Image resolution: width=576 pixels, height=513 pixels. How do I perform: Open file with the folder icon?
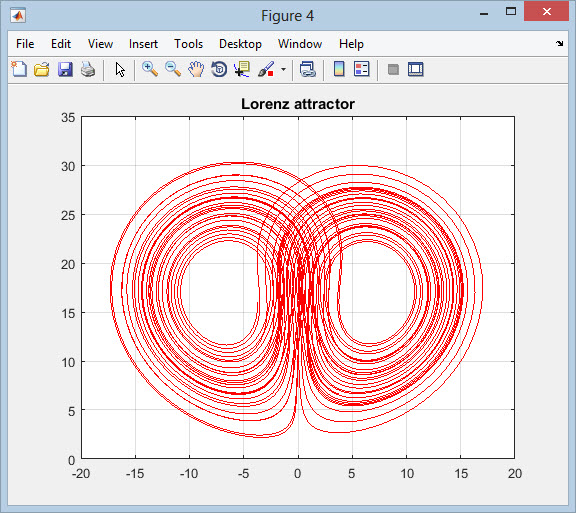(42, 69)
